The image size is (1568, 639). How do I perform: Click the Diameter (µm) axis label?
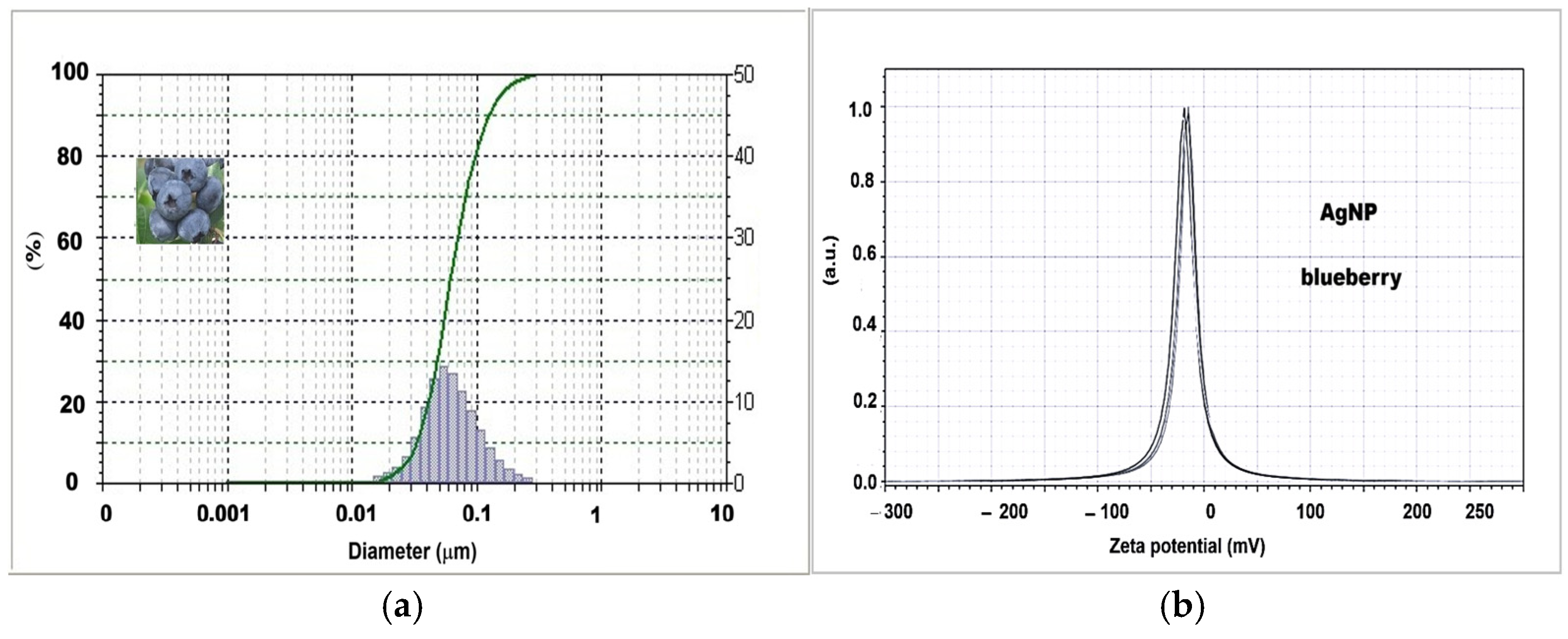click(x=412, y=552)
